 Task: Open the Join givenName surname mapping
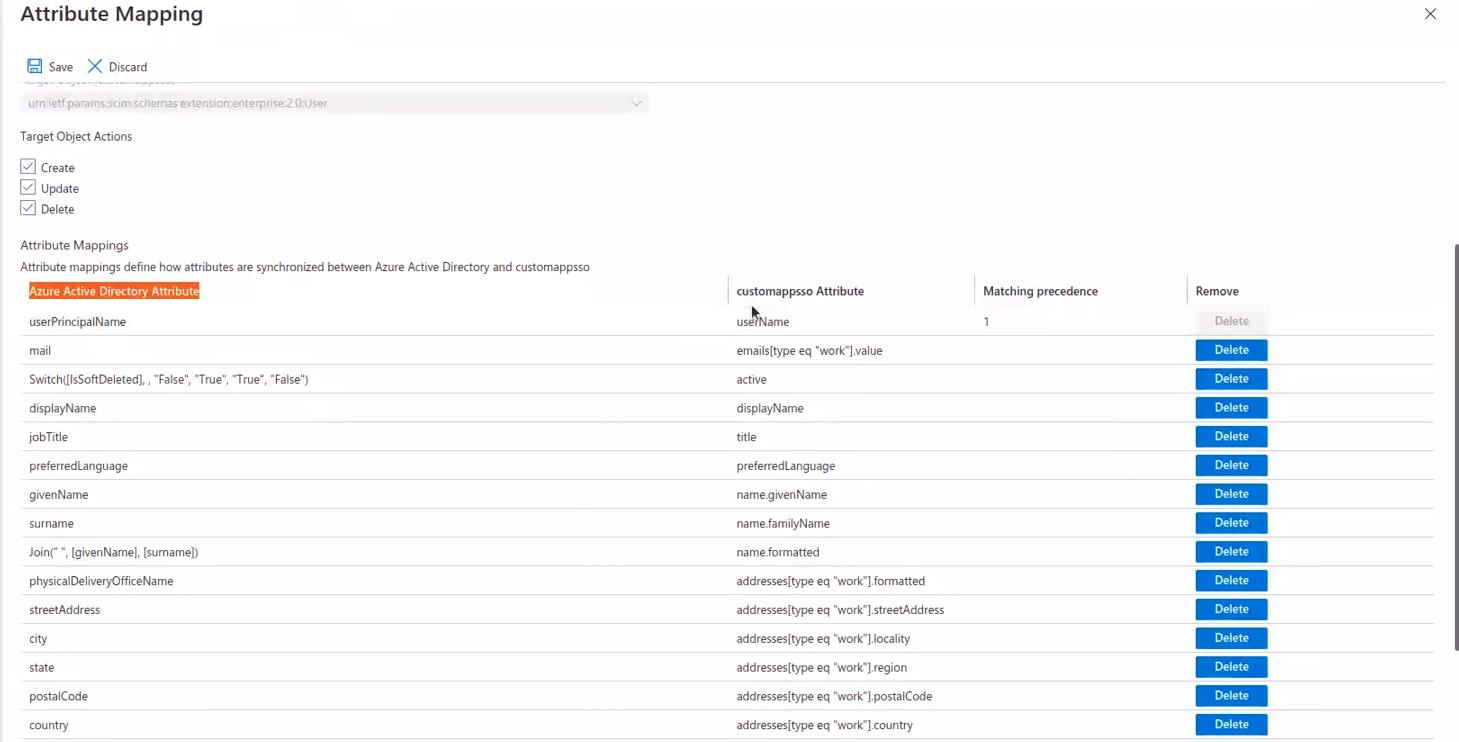(113, 553)
